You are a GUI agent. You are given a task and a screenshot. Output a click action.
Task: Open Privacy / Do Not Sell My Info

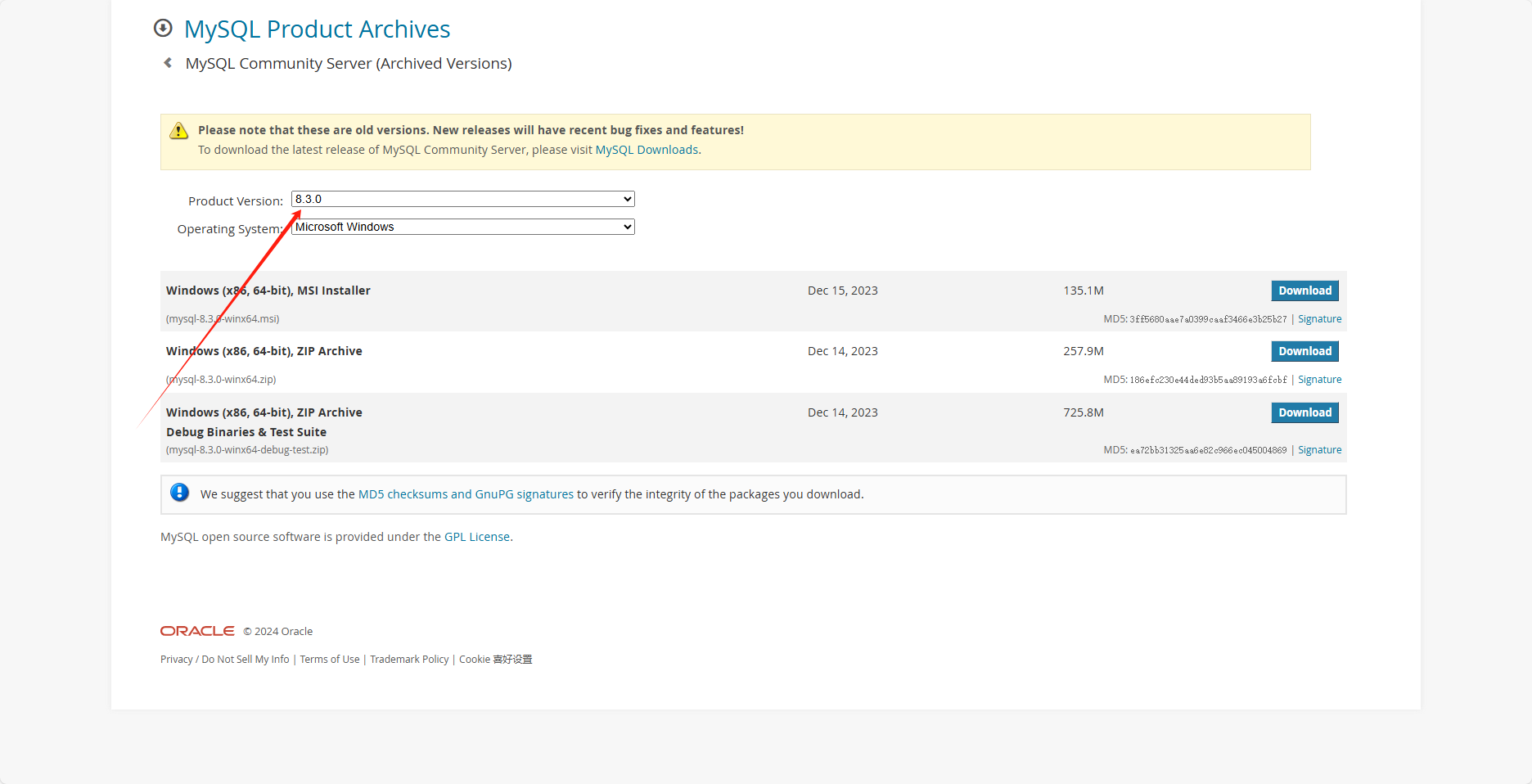[x=225, y=660]
